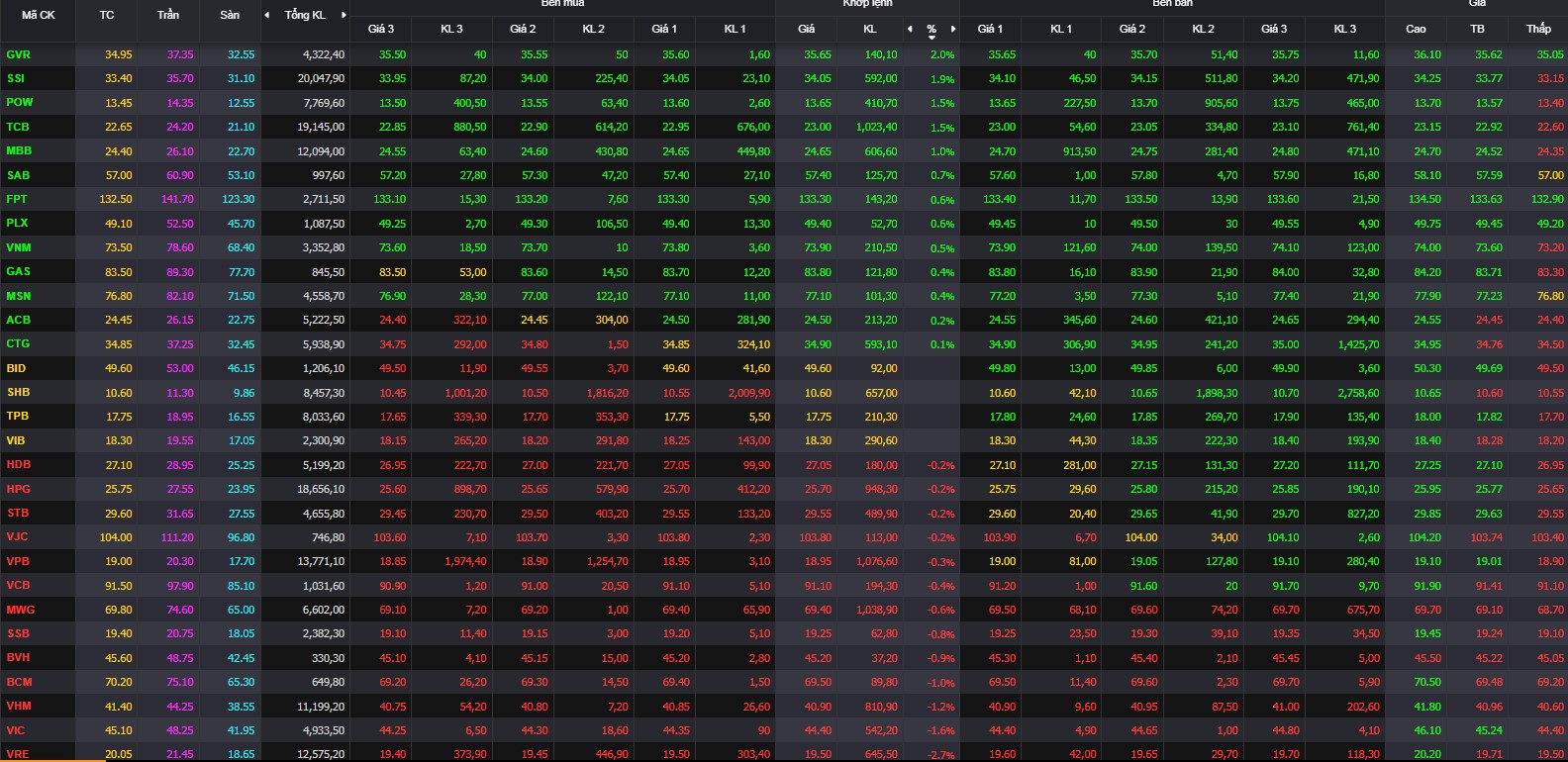Viewport: 1568px width, 762px height.
Task: Open the HPG stock symbol
Action: (x=19, y=489)
